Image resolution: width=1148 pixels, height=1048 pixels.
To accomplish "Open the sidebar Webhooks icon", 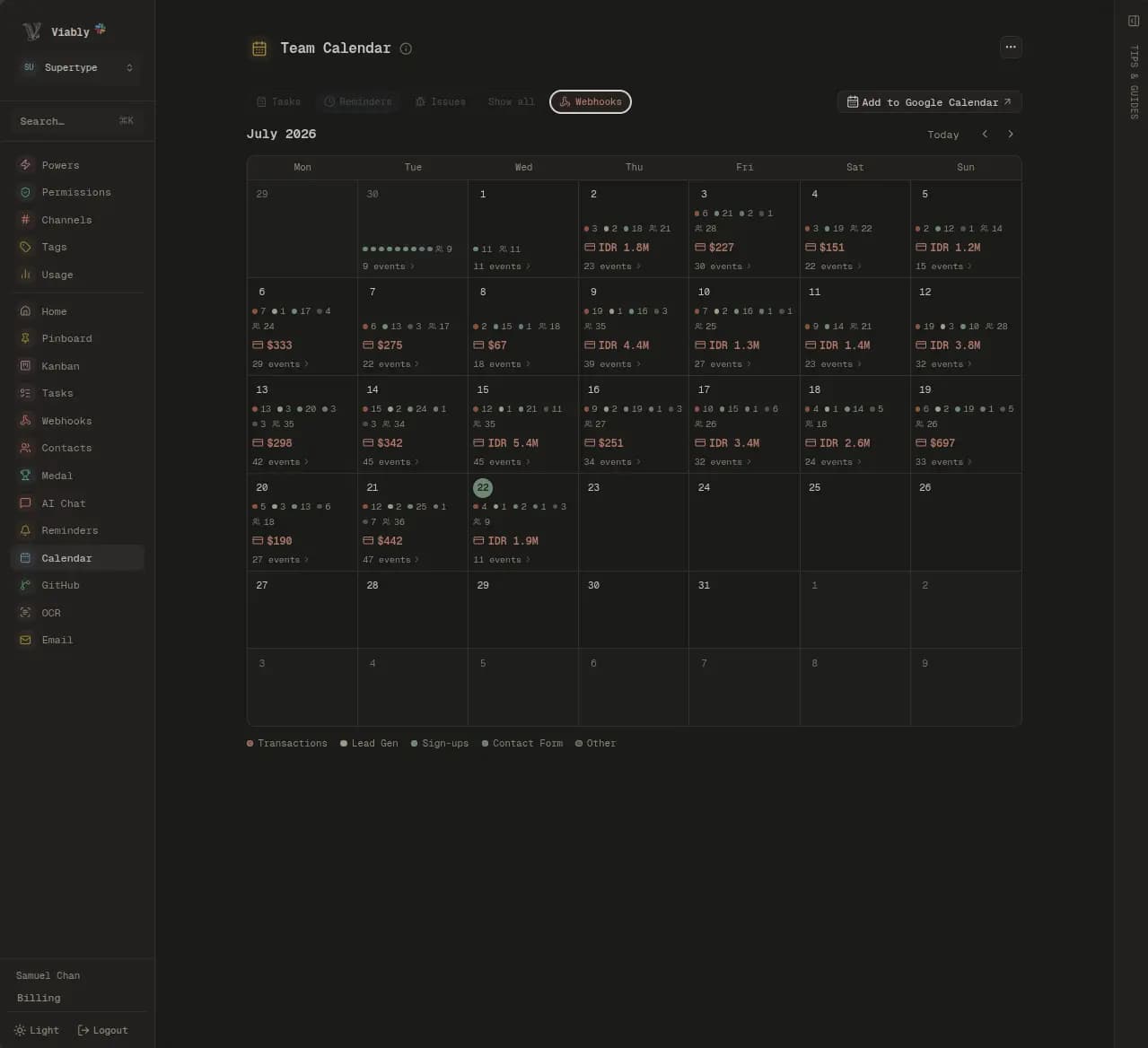I will (25, 421).
